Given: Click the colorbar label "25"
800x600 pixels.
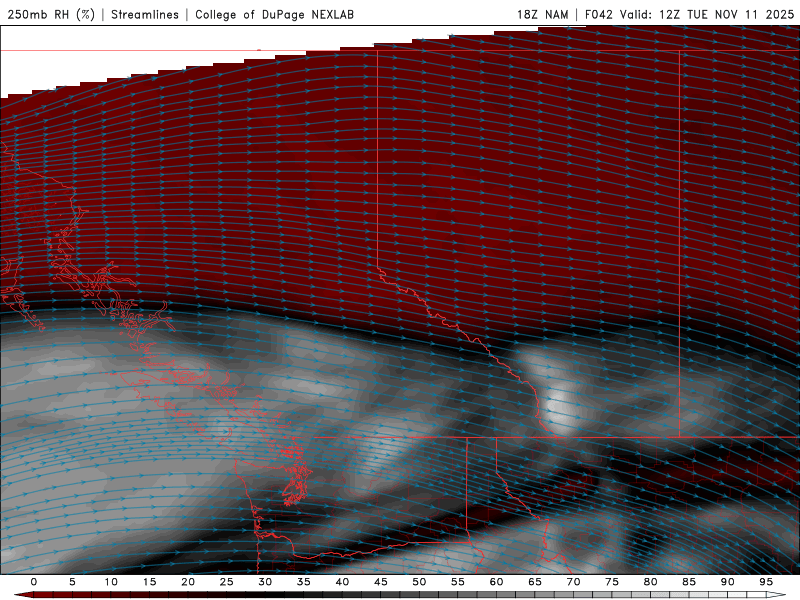Looking at the screenshot, I should (x=227, y=582).
